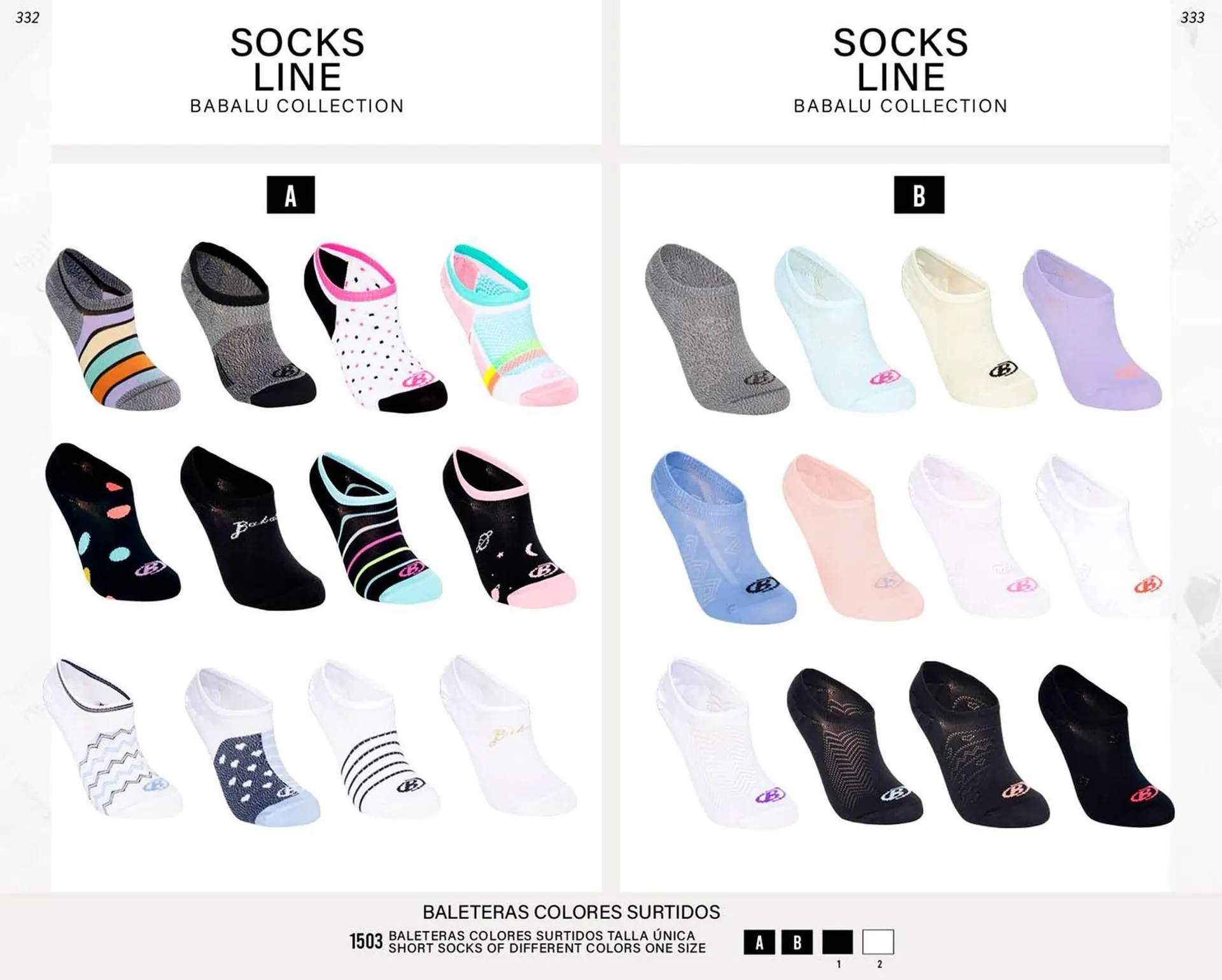The height and width of the screenshot is (980, 1222).
Task: Pick the white color swatch numbered 2
Action: click(878, 942)
